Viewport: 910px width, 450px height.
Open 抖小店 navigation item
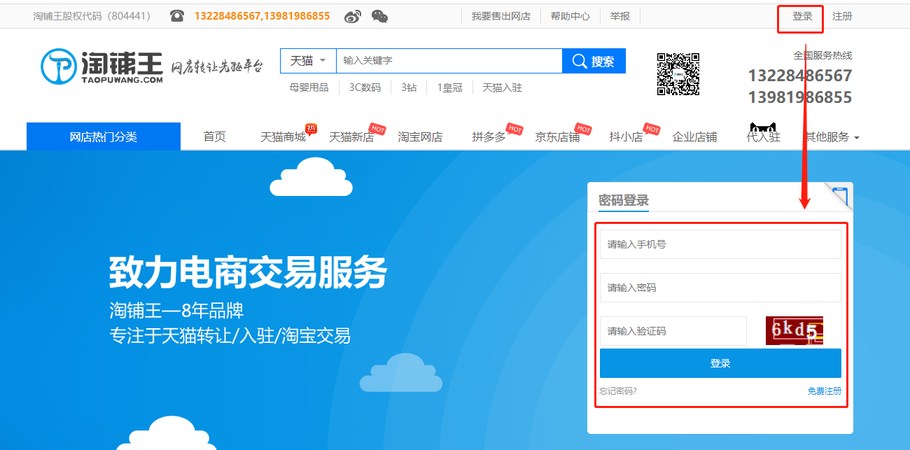626,137
